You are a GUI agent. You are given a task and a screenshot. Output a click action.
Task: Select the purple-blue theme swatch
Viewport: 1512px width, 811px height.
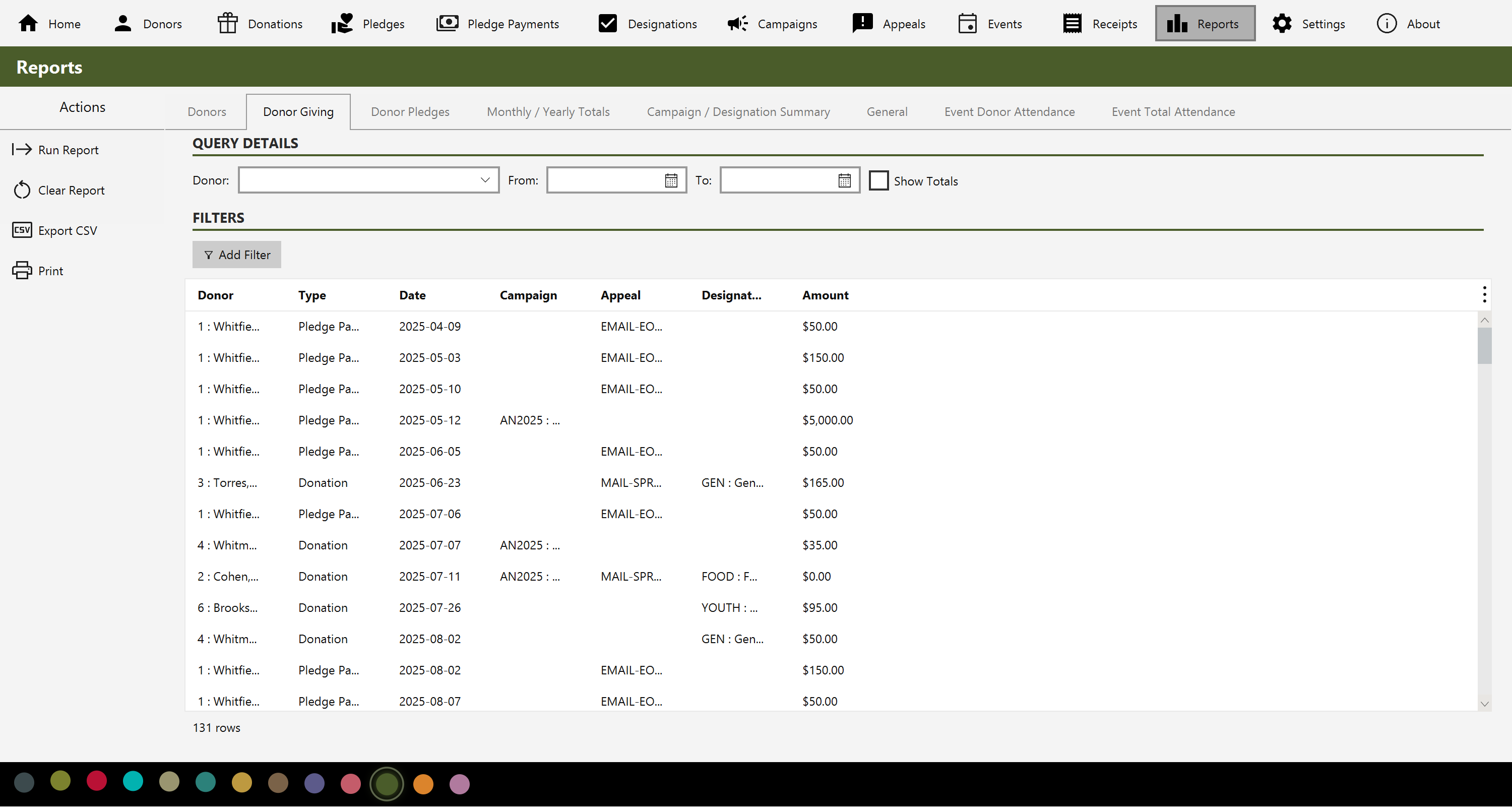(x=314, y=783)
